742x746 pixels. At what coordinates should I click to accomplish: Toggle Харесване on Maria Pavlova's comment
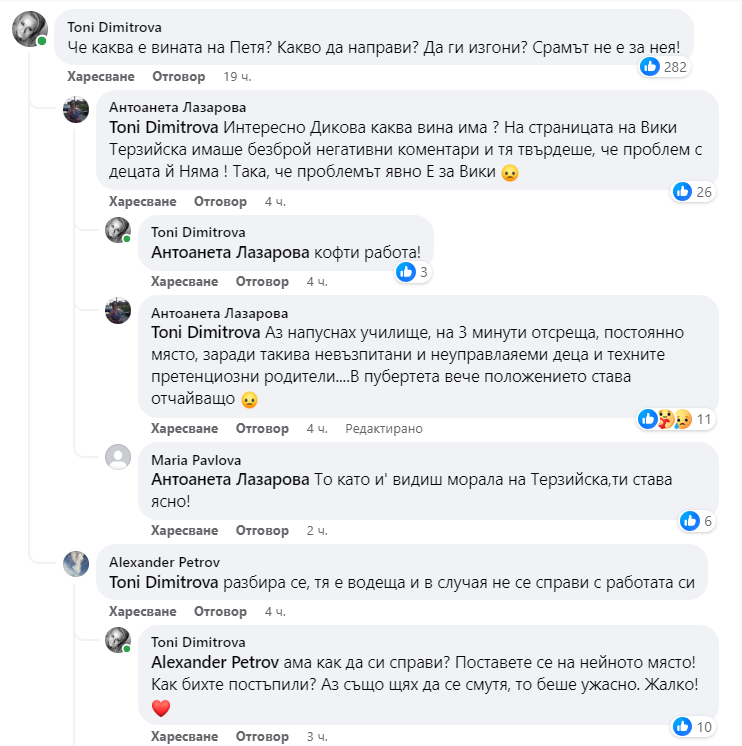coord(184,529)
